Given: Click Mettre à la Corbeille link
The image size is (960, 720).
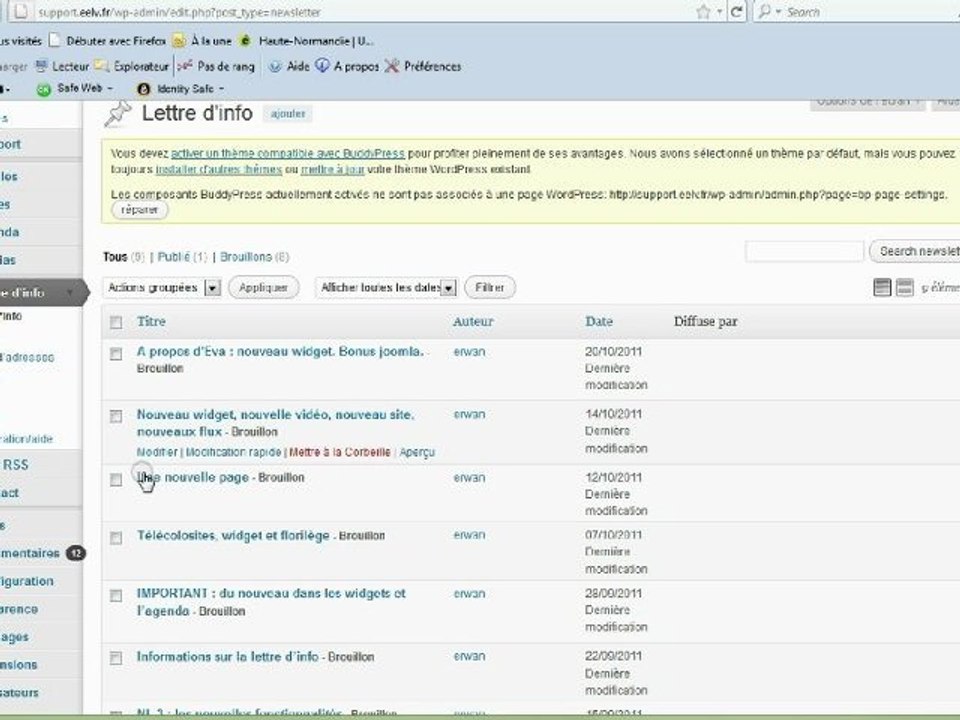Looking at the screenshot, I should click(x=339, y=452).
